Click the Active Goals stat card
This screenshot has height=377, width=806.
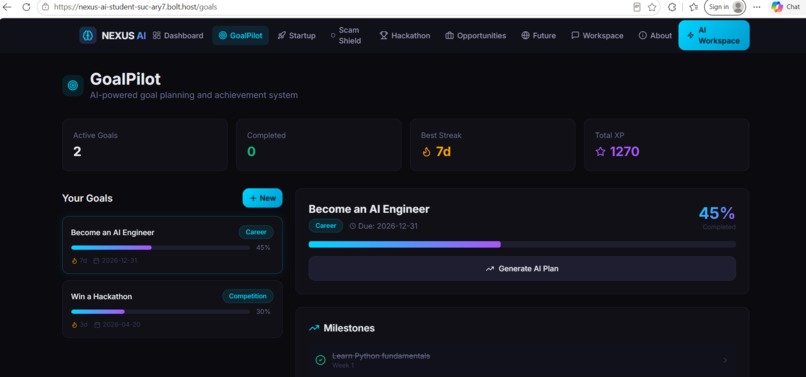pyautogui.click(x=145, y=145)
